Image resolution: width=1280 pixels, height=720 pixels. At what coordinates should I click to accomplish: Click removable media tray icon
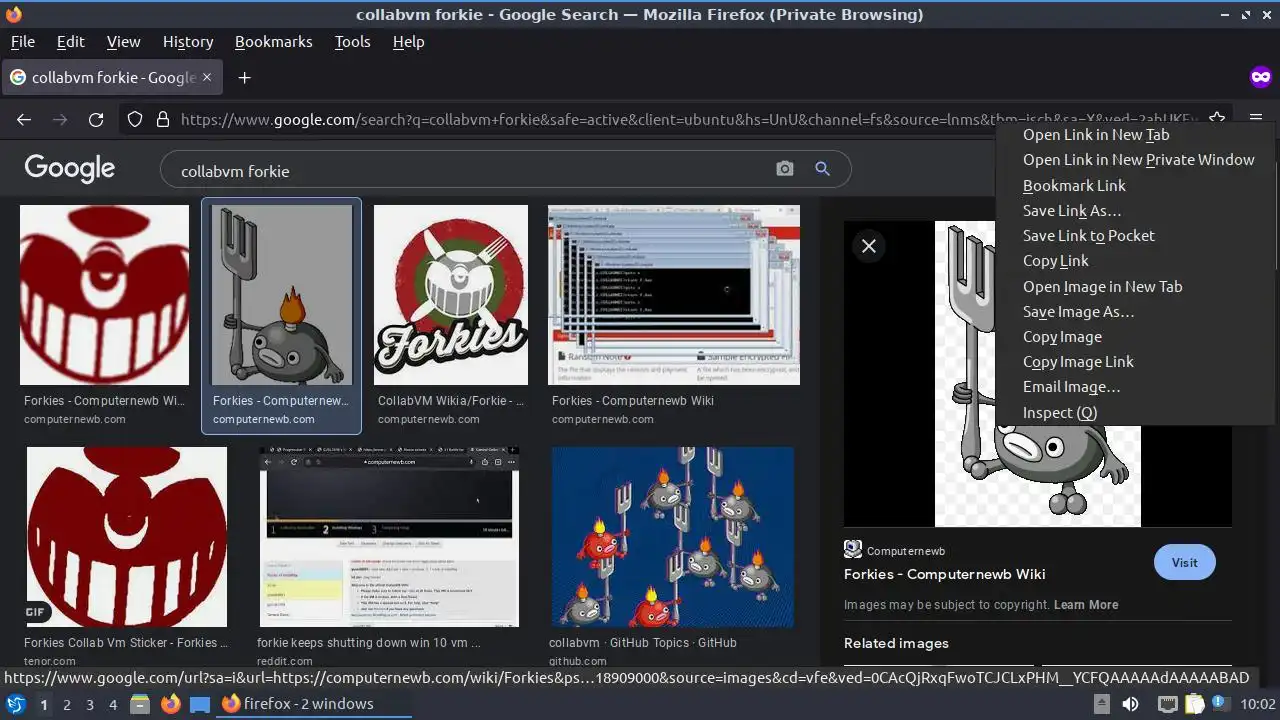click(x=1101, y=704)
